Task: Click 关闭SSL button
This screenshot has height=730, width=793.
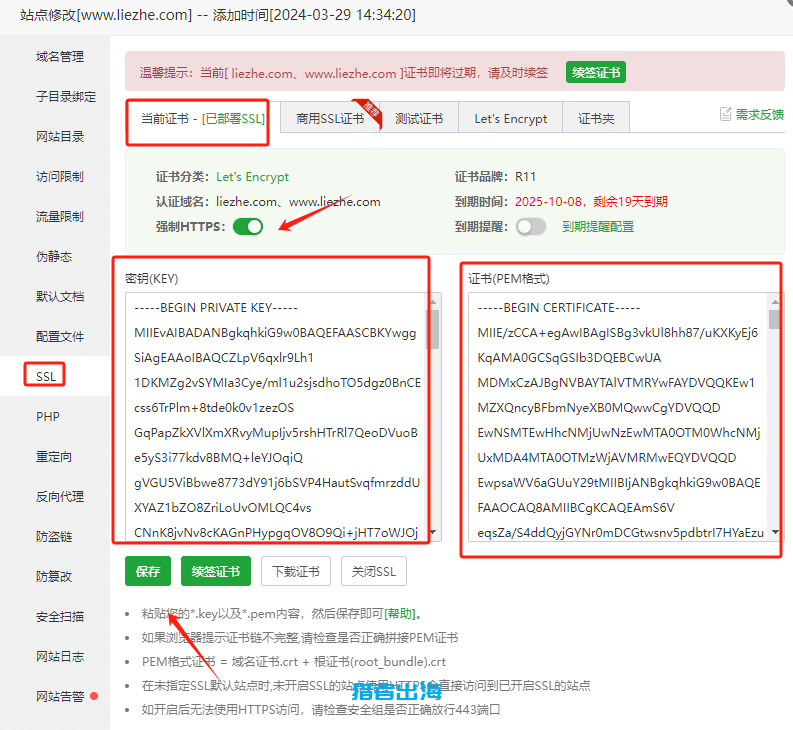Action: [x=374, y=571]
